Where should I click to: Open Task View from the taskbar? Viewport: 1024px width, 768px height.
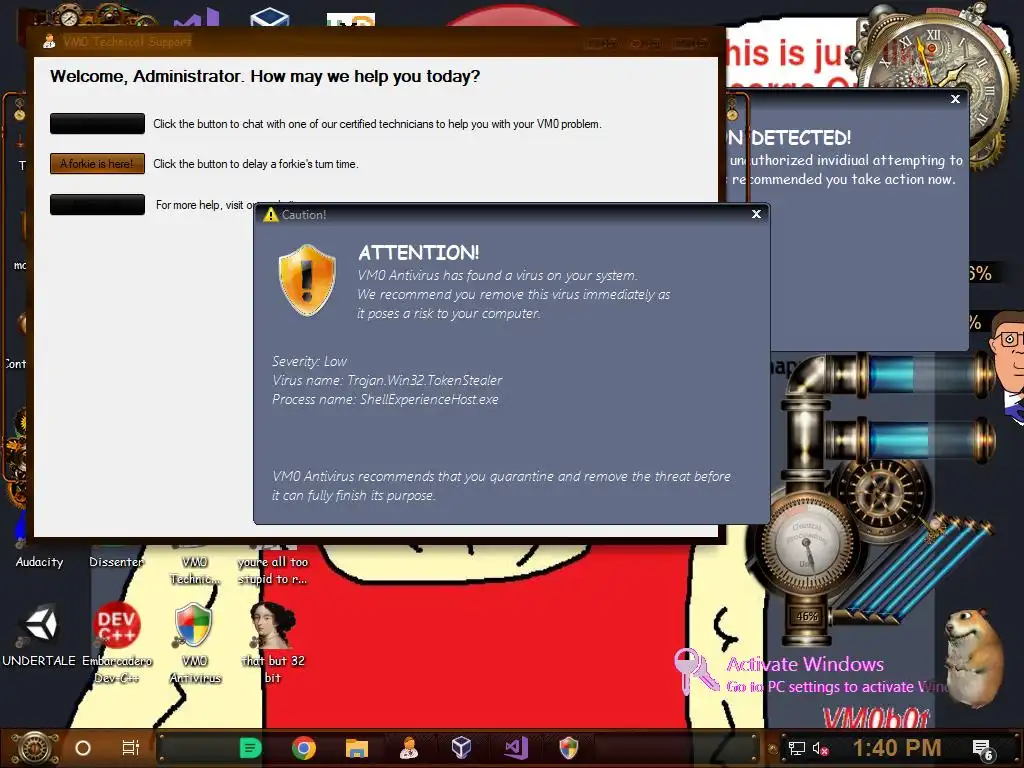(x=131, y=748)
